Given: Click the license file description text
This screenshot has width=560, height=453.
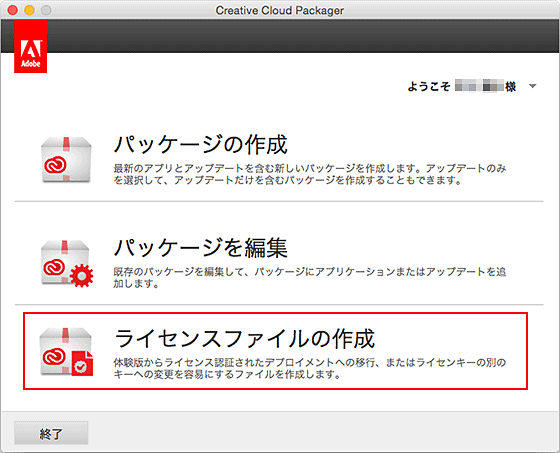Looking at the screenshot, I should pyautogui.click(x=310, y=368).
